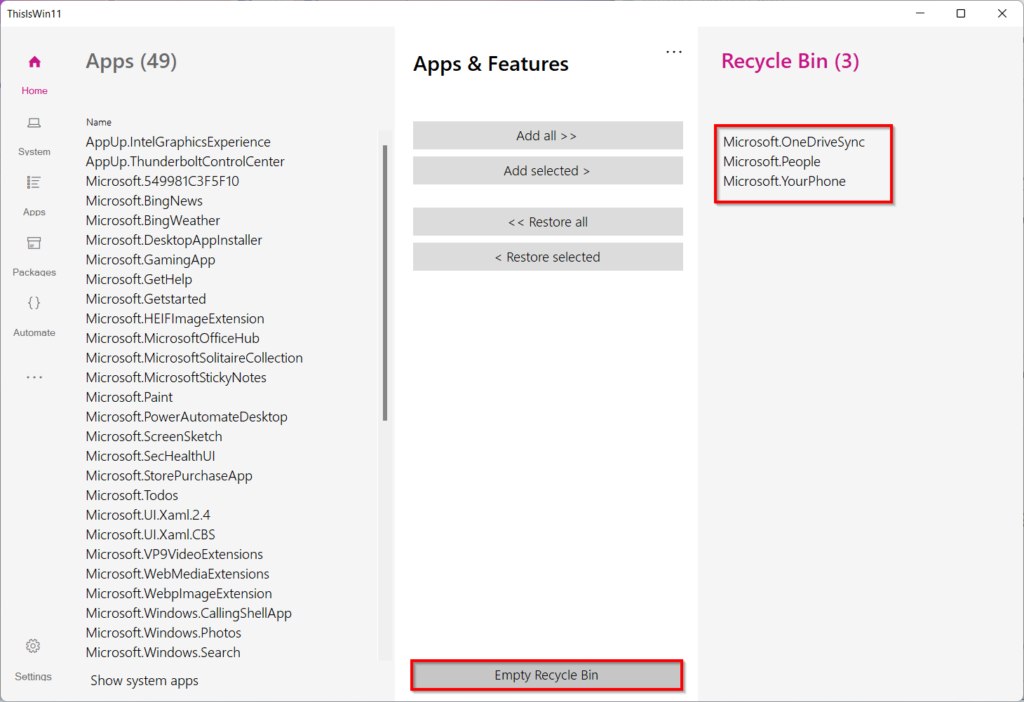Viewport: 1024px width, 702px height.
Task: Select AppUp.IntelGraphicsExperience in apps list
Action: coord(178,142)
